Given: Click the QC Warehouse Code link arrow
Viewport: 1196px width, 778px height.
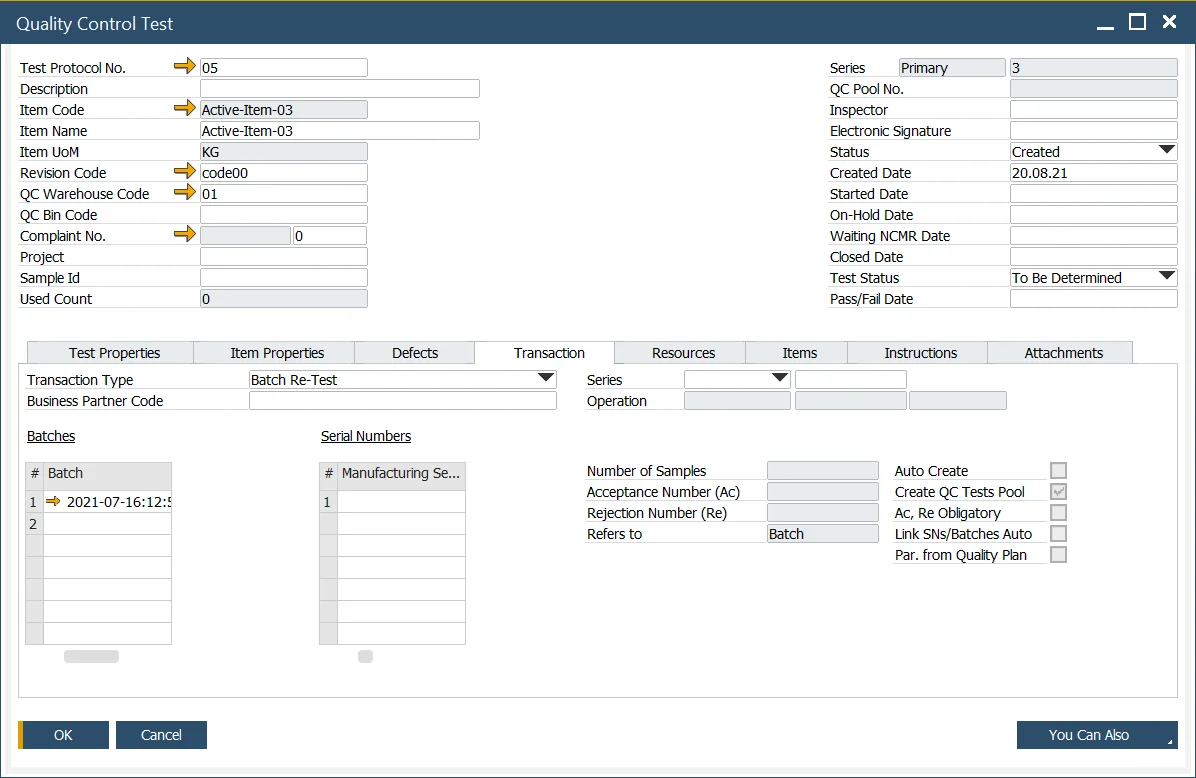Looking at the screenshot, I should pyautogui.click(x=186, y=193).
